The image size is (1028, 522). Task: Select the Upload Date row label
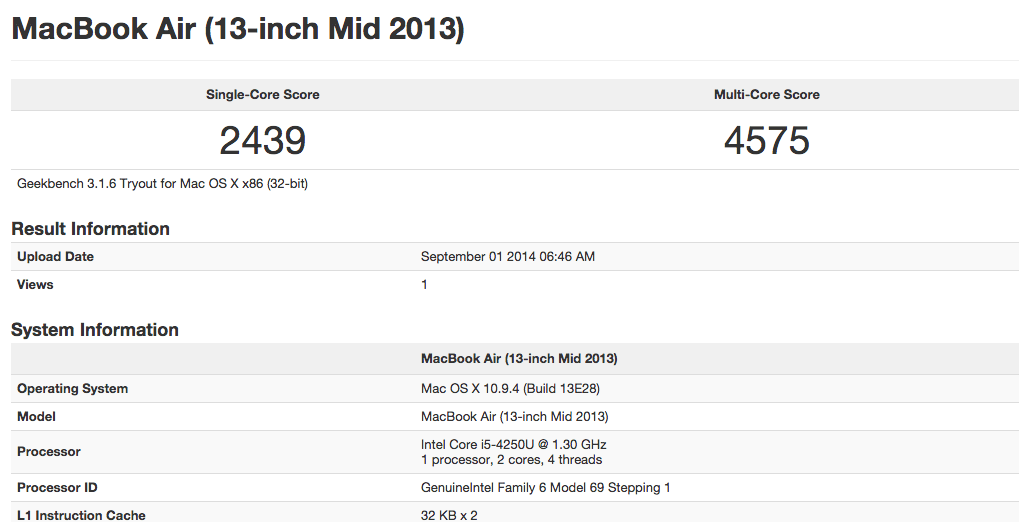[56, 256]
